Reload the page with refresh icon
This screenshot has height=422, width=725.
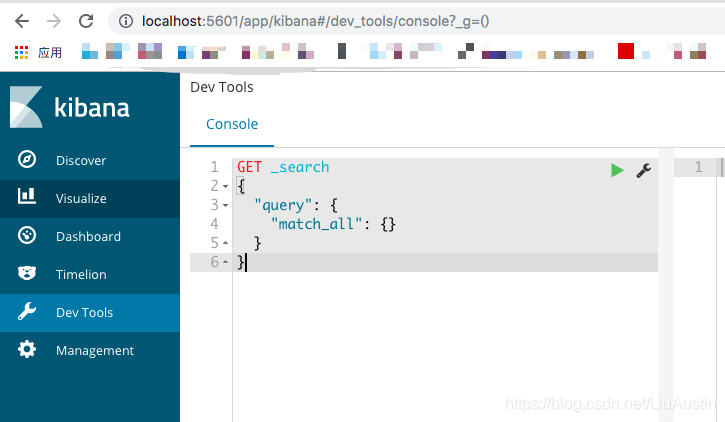pyautogui.click(x=86, y=21)
